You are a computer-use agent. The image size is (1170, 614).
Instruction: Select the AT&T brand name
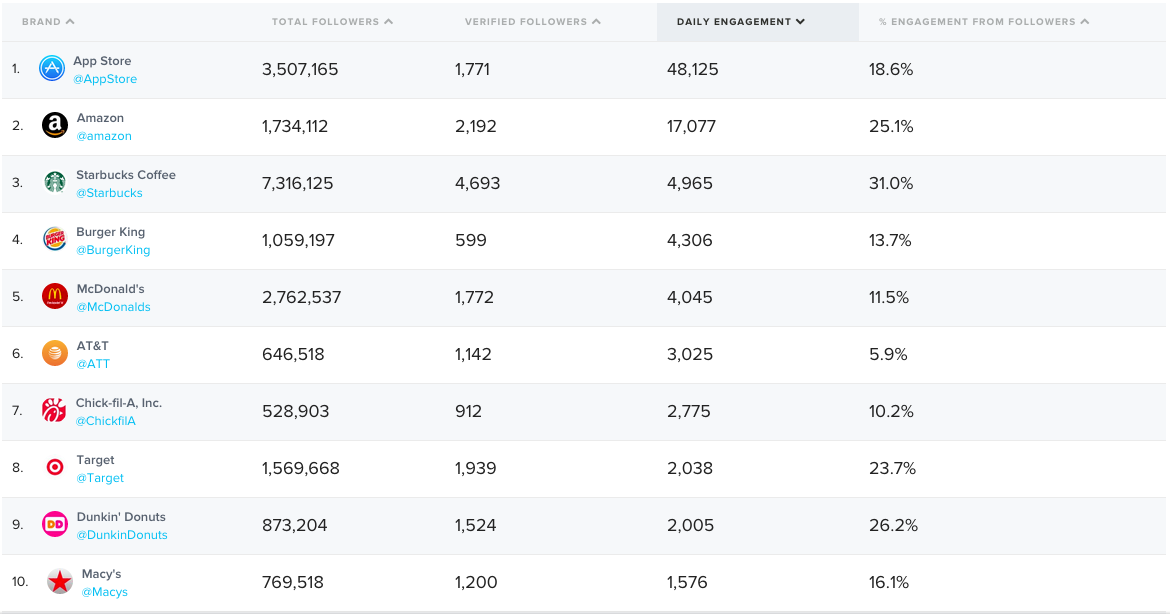(x=93, y=345)
